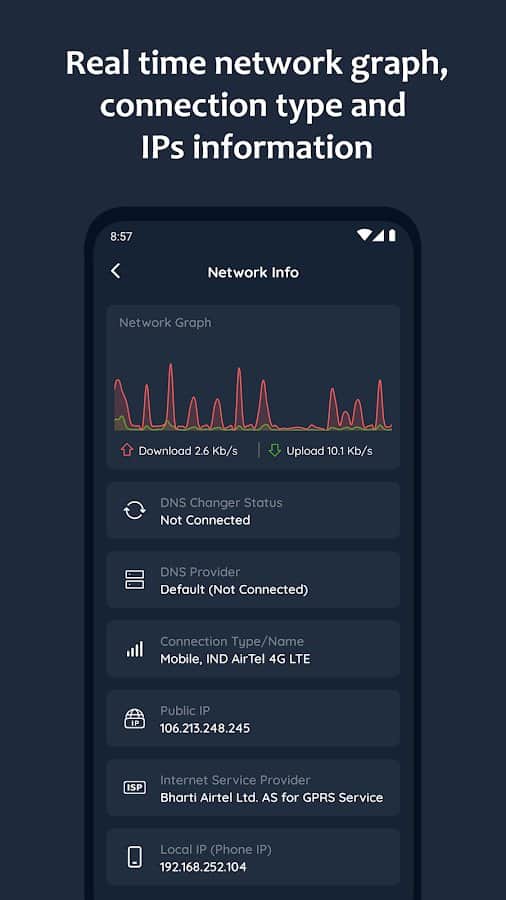Viewport: 506px width, 900px height.
Task: Click the DNS Provider server icon
Action: 134,580
